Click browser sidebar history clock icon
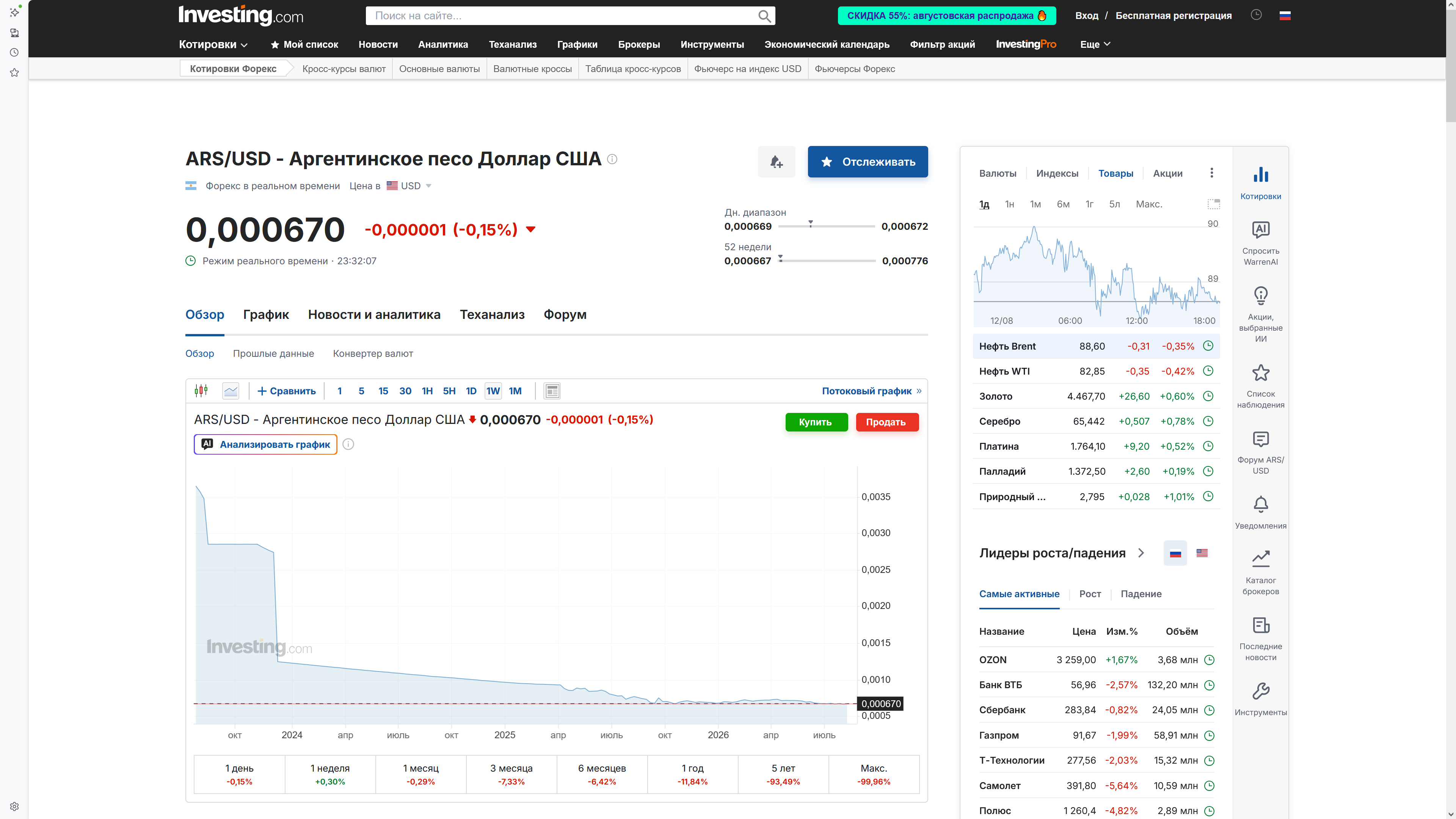The height and width of the screenshot is (819, 1456). click(14, 53)
